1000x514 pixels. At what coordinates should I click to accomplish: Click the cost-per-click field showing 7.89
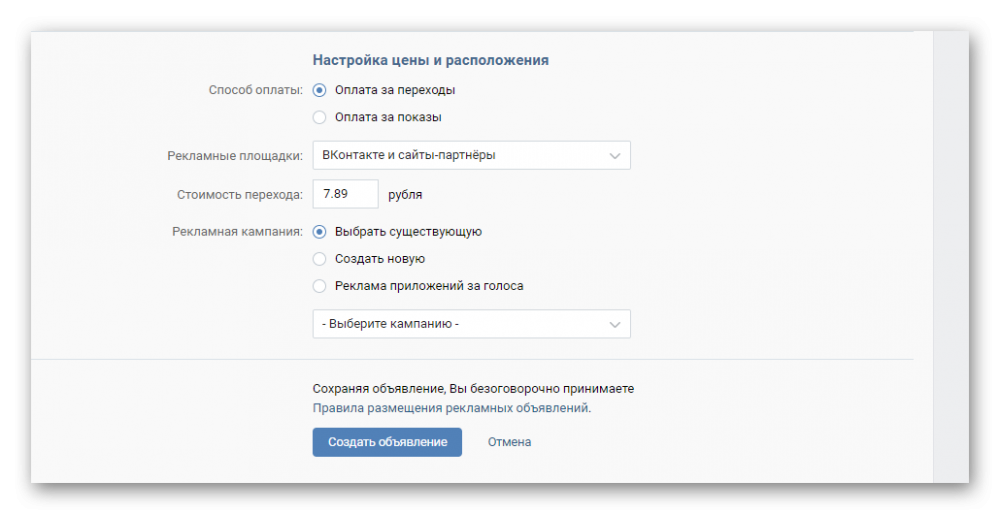(345, 194)
